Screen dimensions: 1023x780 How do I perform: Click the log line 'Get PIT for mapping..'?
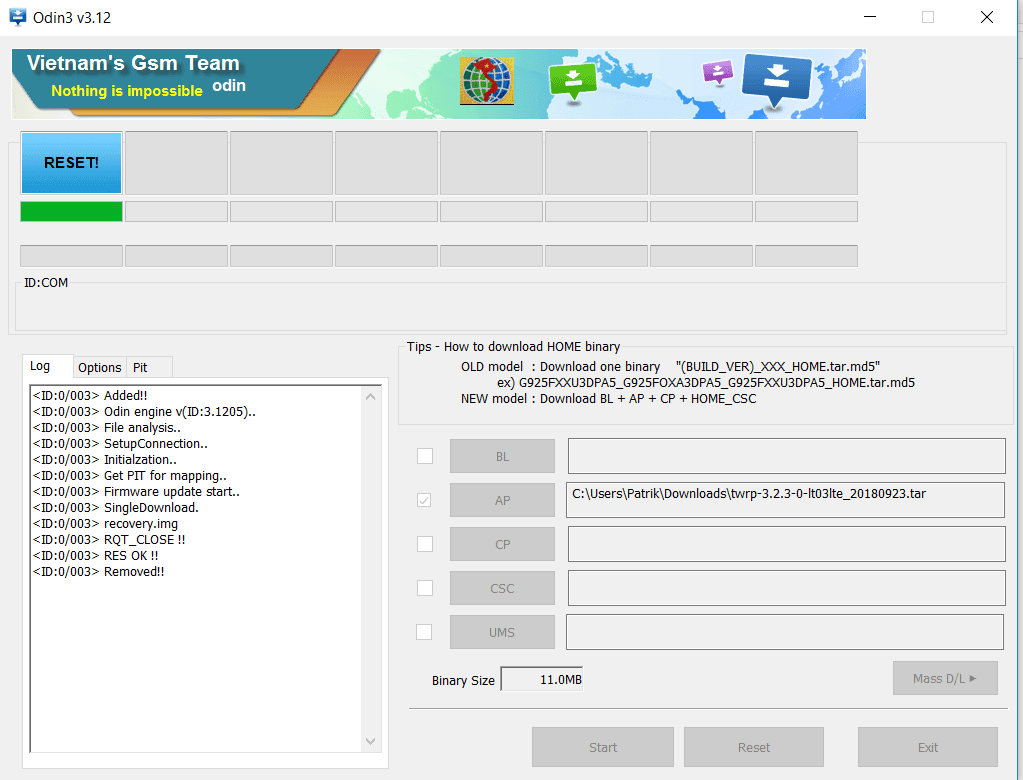[x=130, y=475]
